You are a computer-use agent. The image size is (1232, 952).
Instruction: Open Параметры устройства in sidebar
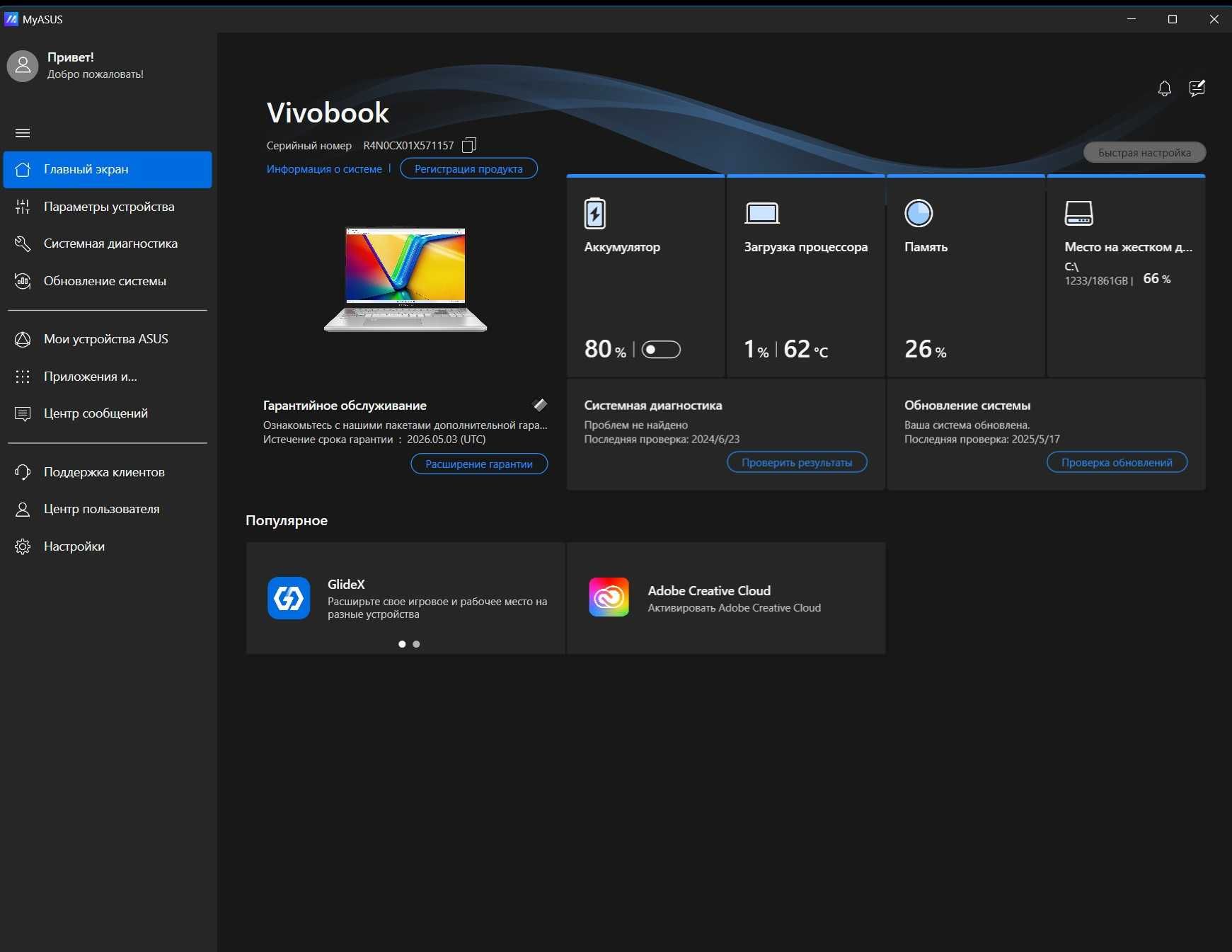pos(108,207)
